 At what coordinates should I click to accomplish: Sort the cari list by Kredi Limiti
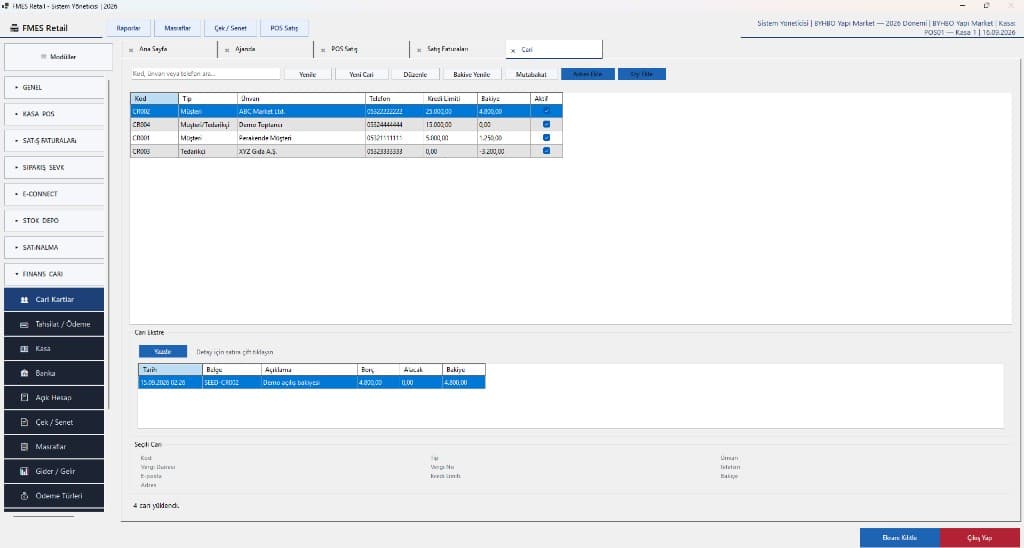[x=450, y=99]
